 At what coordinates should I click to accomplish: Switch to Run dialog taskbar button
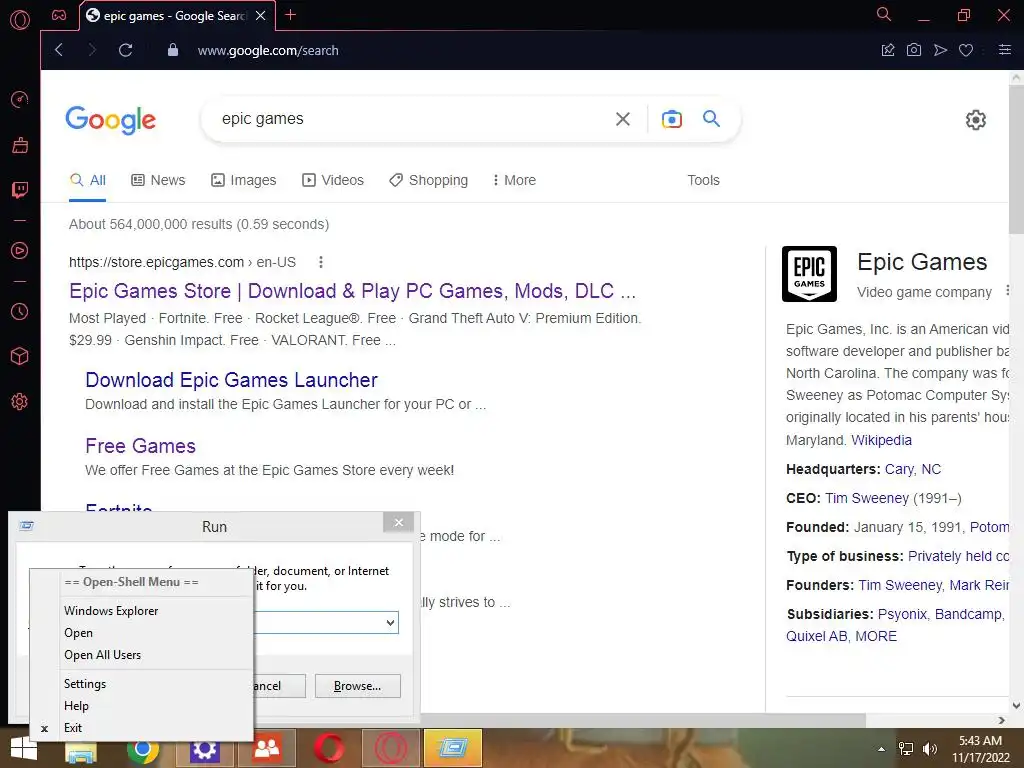[x=453, y=748]
